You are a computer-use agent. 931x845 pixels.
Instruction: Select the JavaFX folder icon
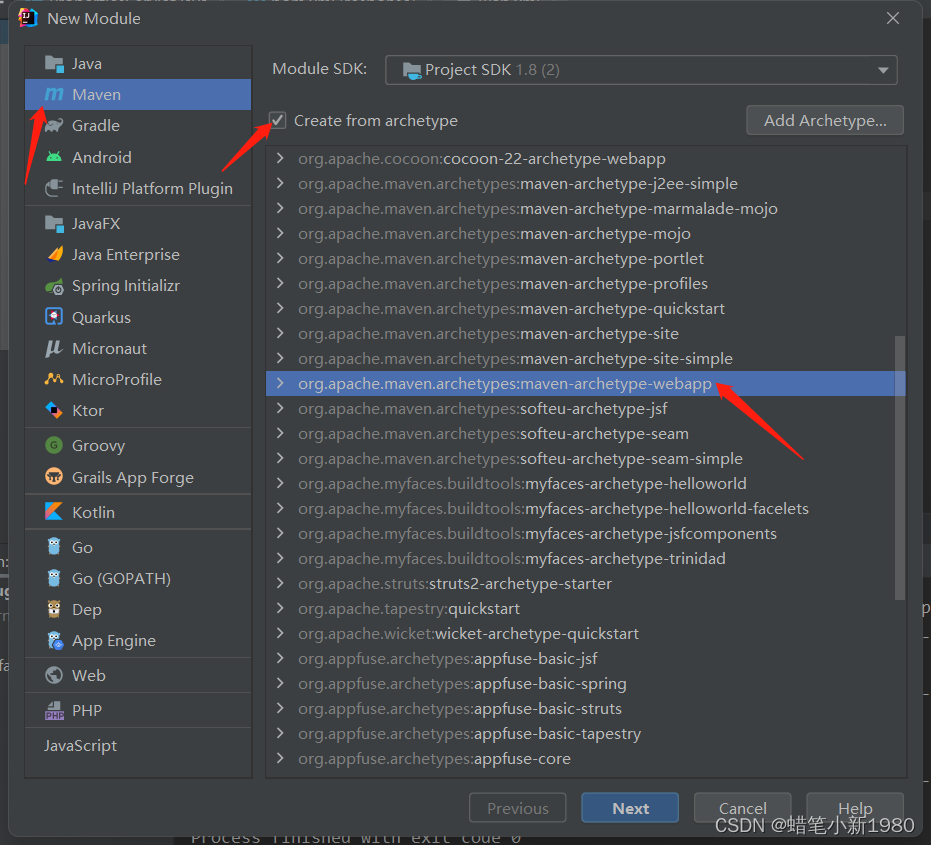click(54, 223)
